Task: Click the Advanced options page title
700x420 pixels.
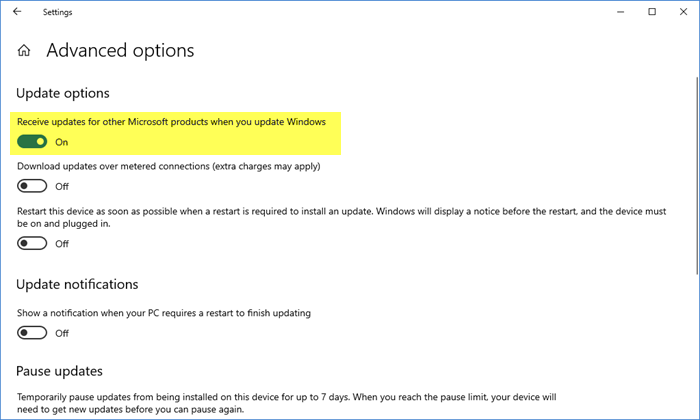Action: [120, 50]
